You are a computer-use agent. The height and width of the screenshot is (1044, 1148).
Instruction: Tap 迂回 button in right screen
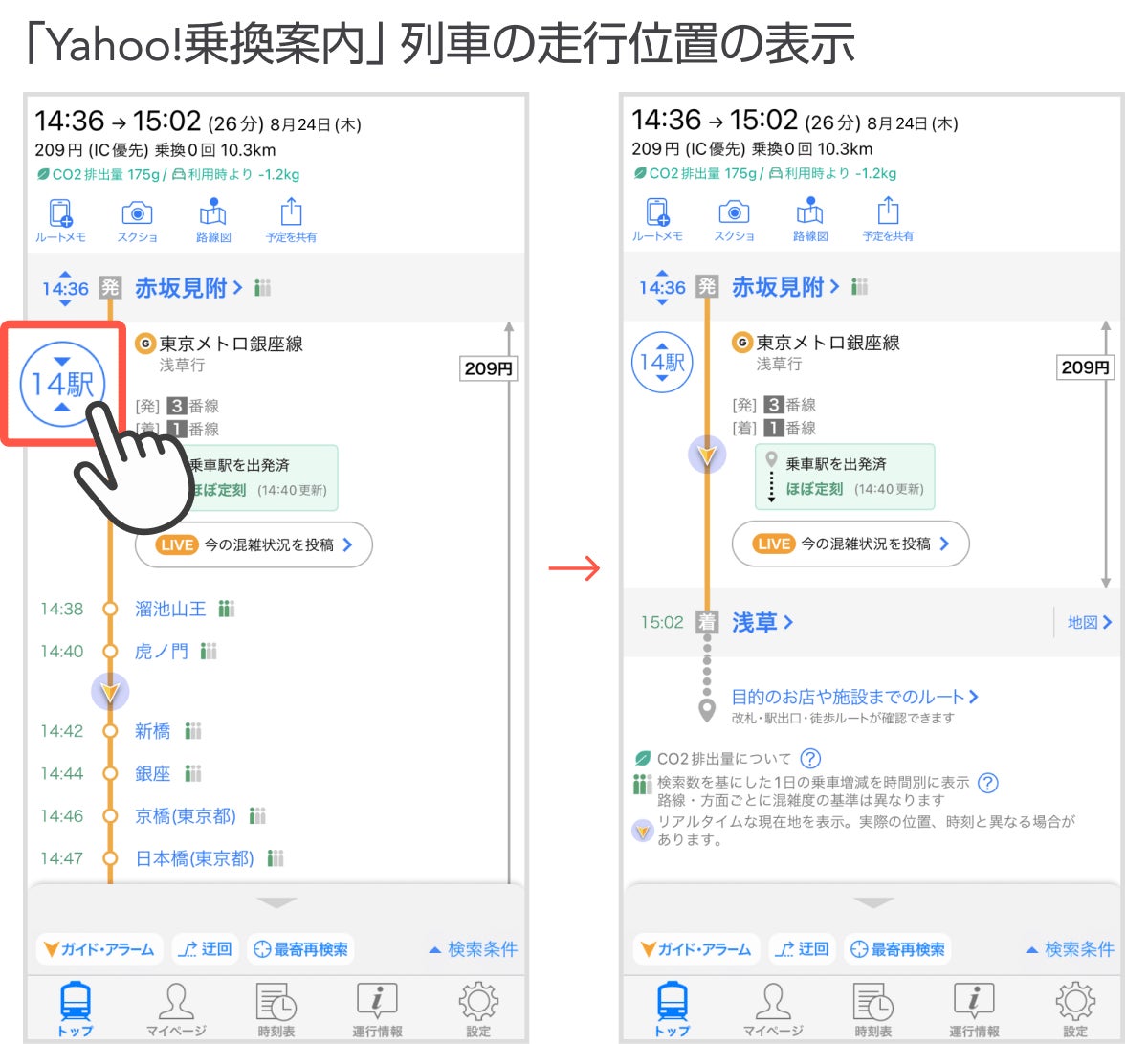coord(803,949)
